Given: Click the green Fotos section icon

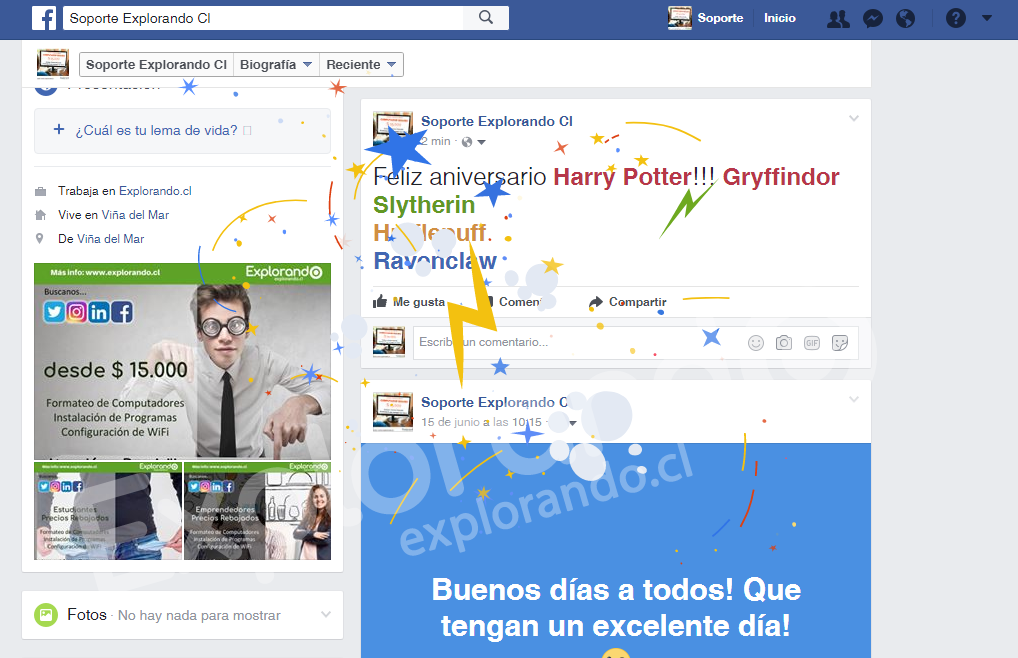Looking at the screenshot, I should [46, 615].
